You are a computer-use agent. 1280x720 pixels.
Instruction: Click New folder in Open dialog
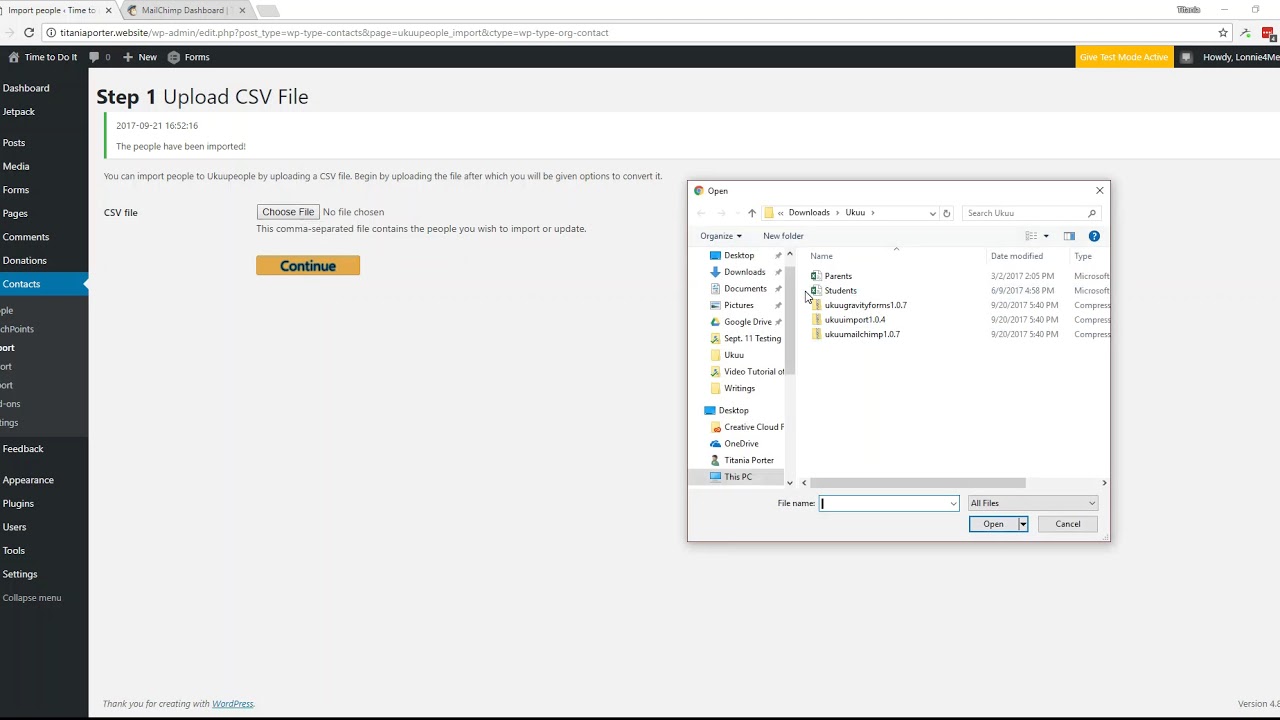click(x=783, y=236)
